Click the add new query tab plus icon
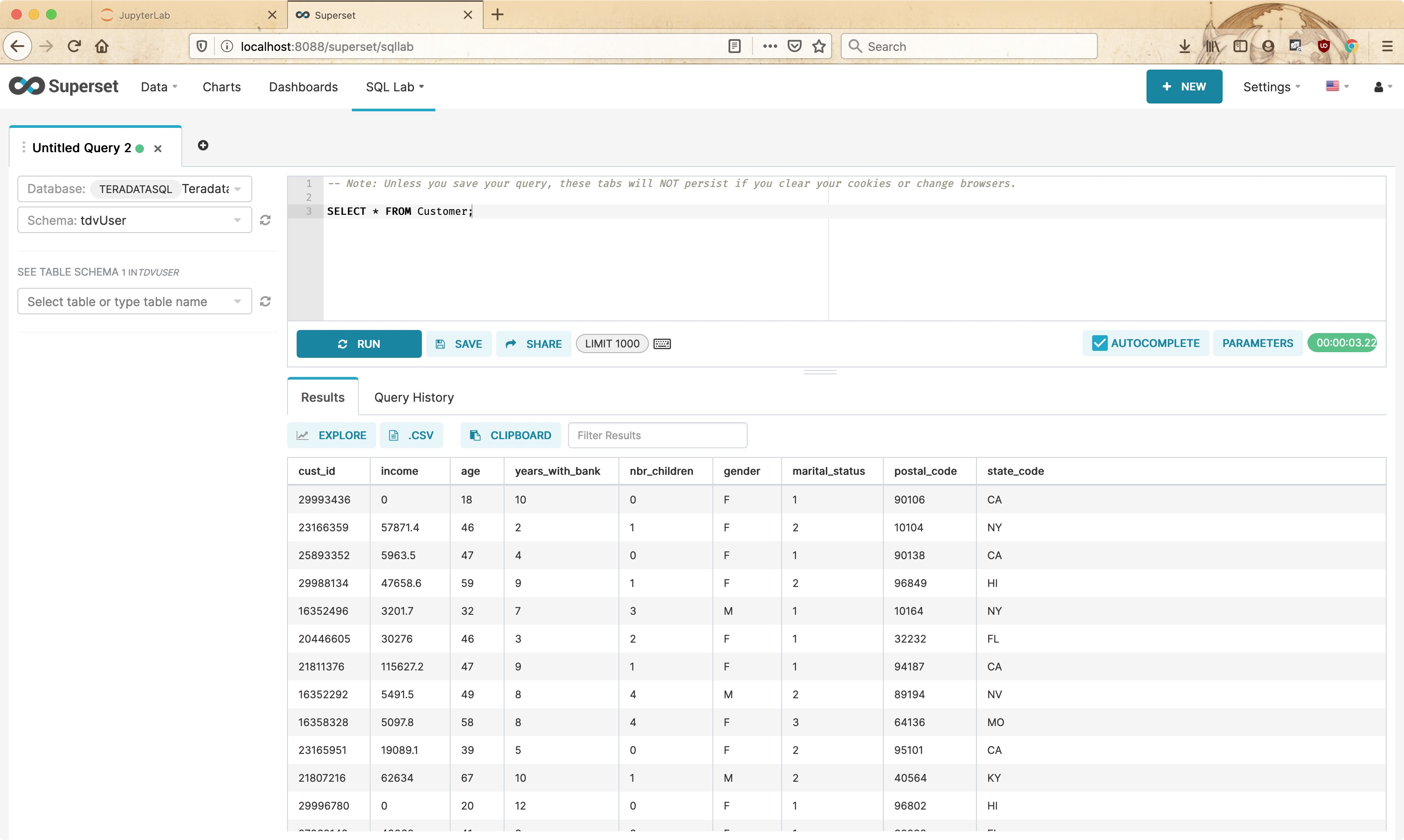 [x=203, y=146]
